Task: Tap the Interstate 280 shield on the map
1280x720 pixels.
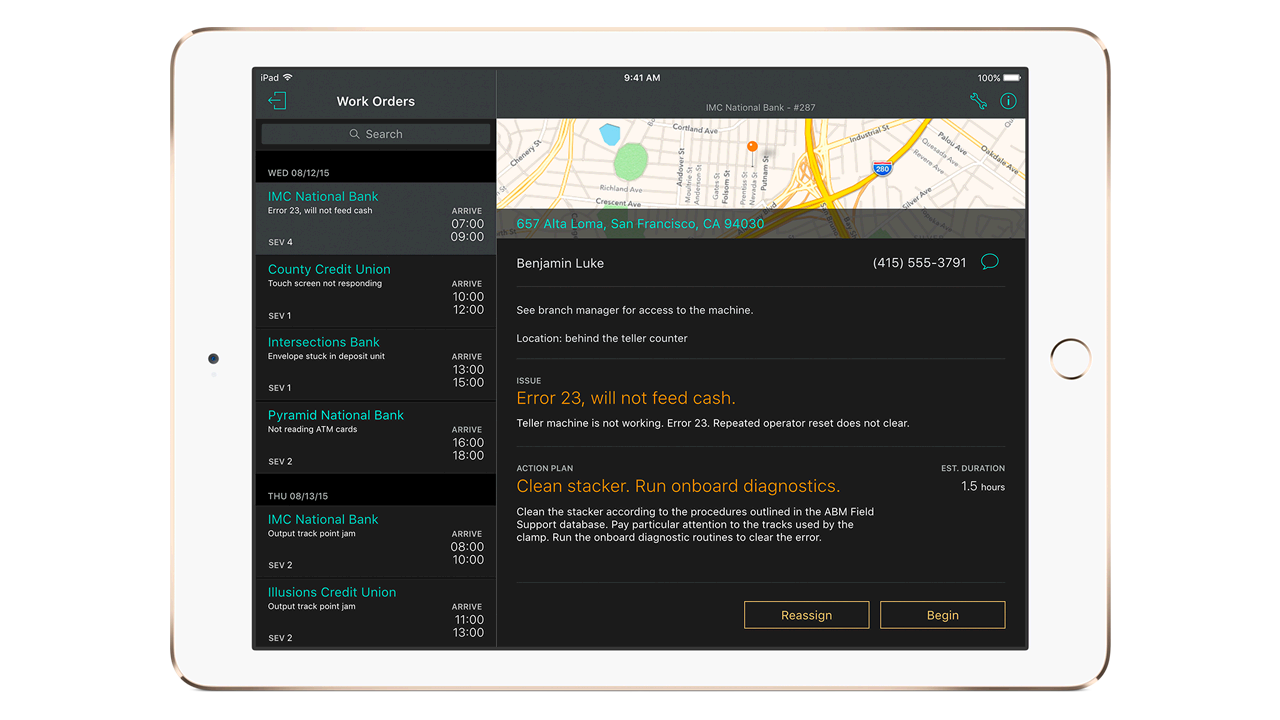Action: point(882,168)
